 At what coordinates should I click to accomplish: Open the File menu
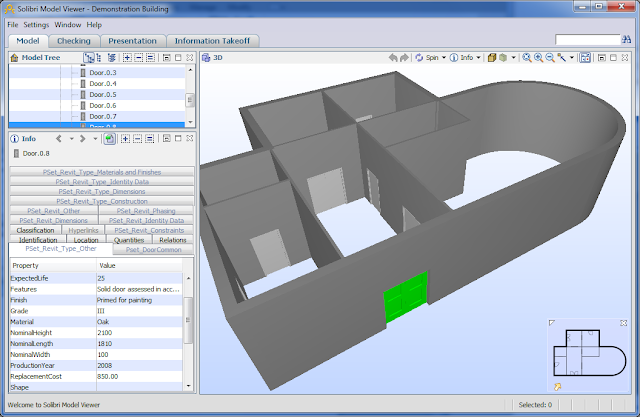point(13,25)
